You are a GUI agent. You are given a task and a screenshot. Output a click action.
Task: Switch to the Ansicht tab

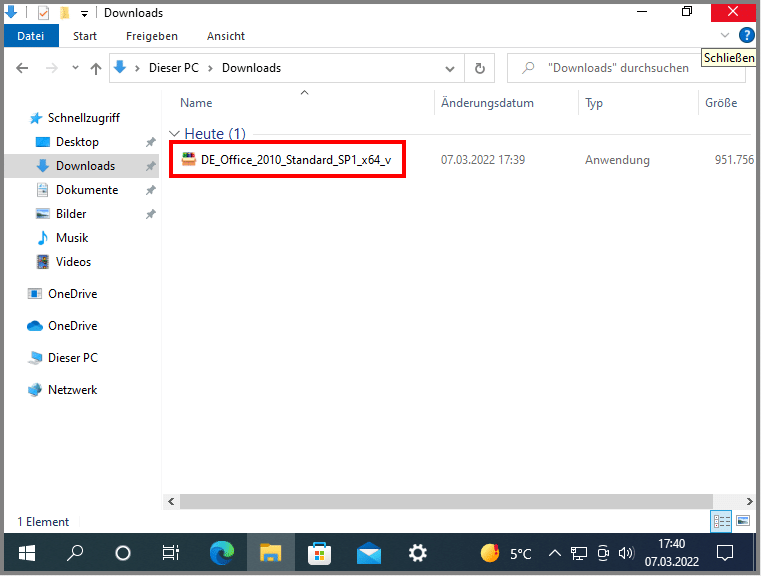click(226, 36)
